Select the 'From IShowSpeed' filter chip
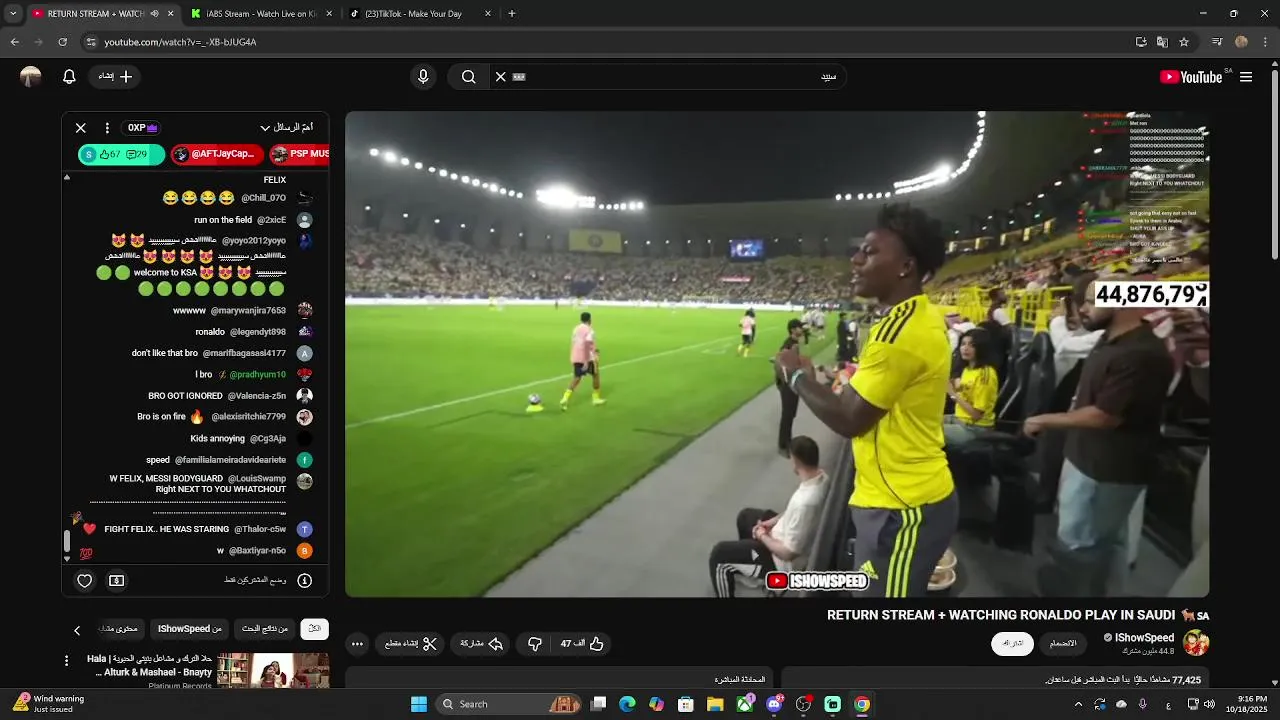This screenshot has width=1280, height=720. pyautogui.click(x=190, y=629)
